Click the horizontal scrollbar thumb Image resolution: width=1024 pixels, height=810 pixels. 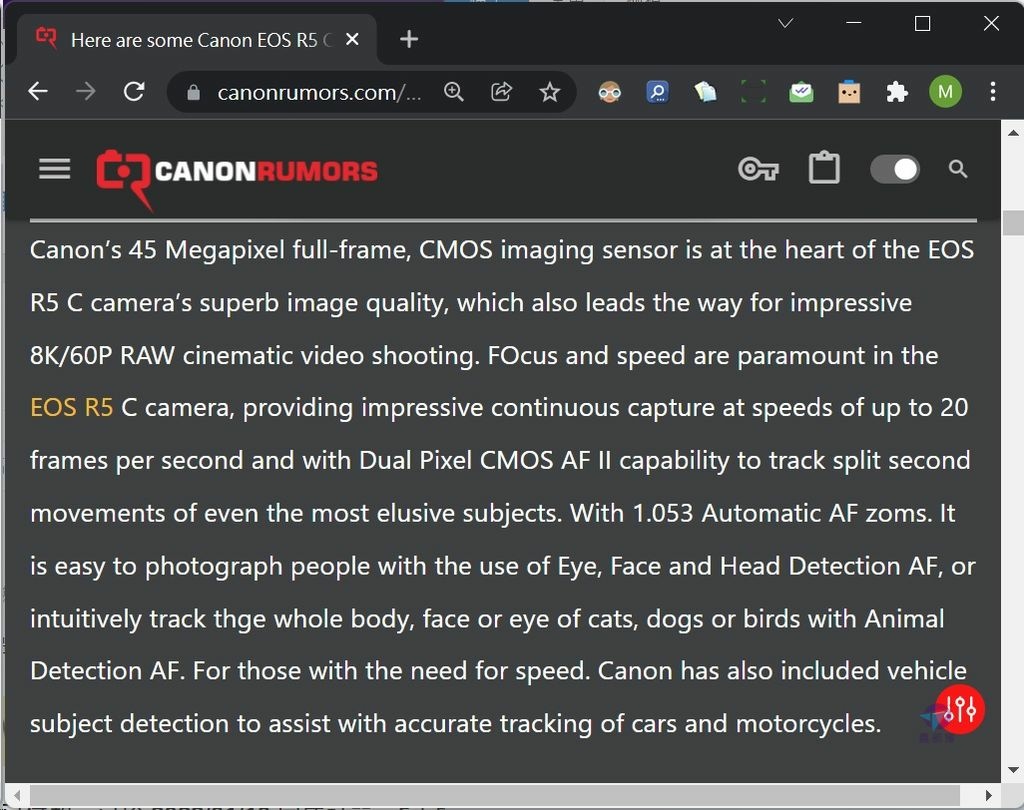[x=494, y=795]
